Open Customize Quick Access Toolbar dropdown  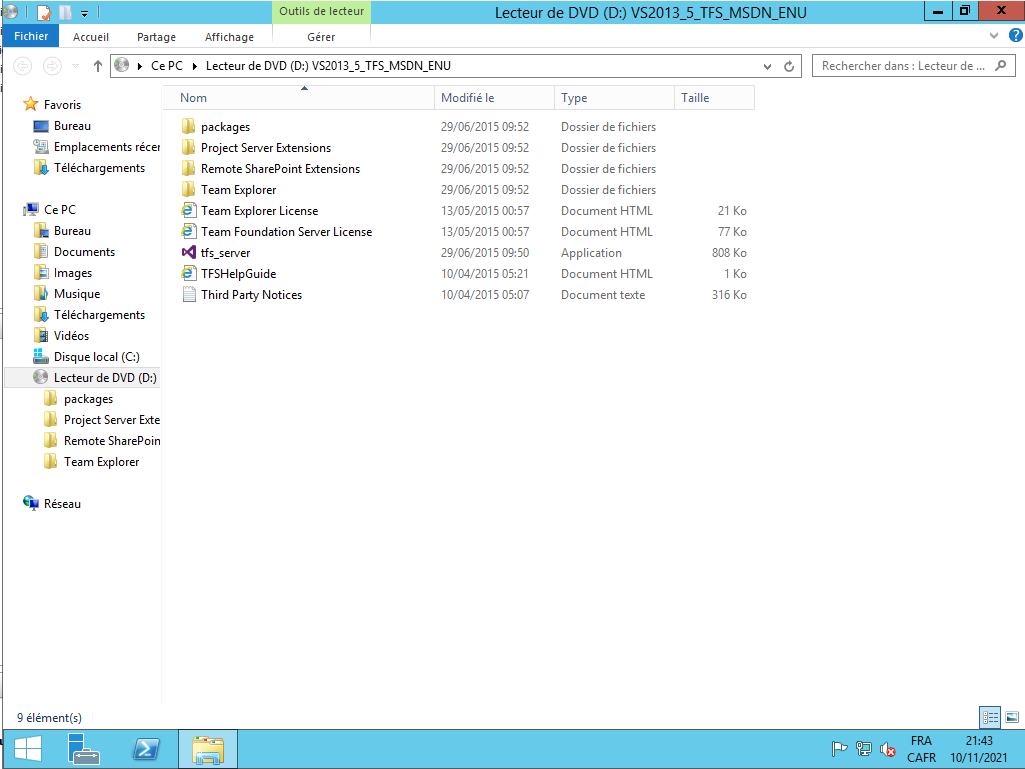click(x=84, y=12)
